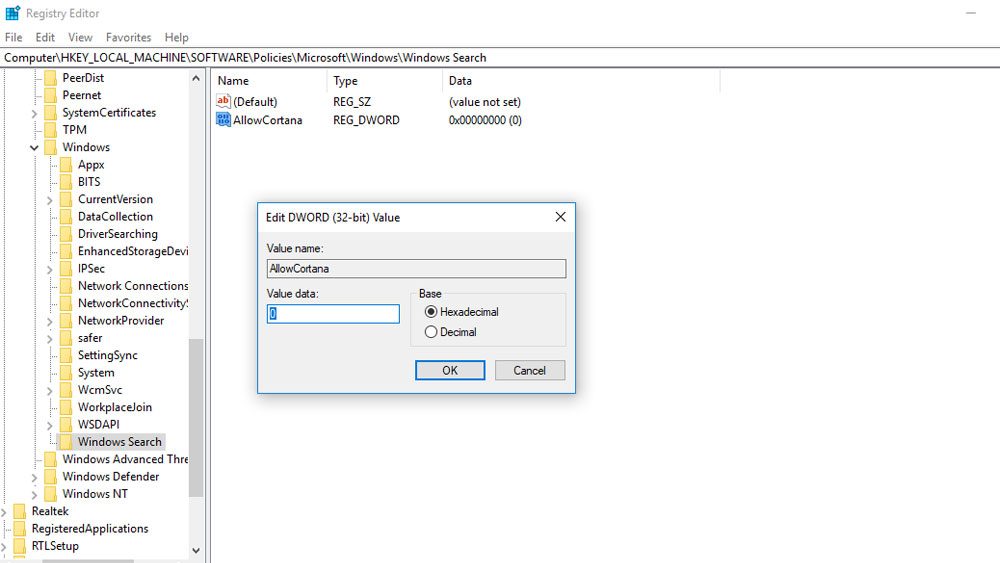Click the safer folder icon

66,338
